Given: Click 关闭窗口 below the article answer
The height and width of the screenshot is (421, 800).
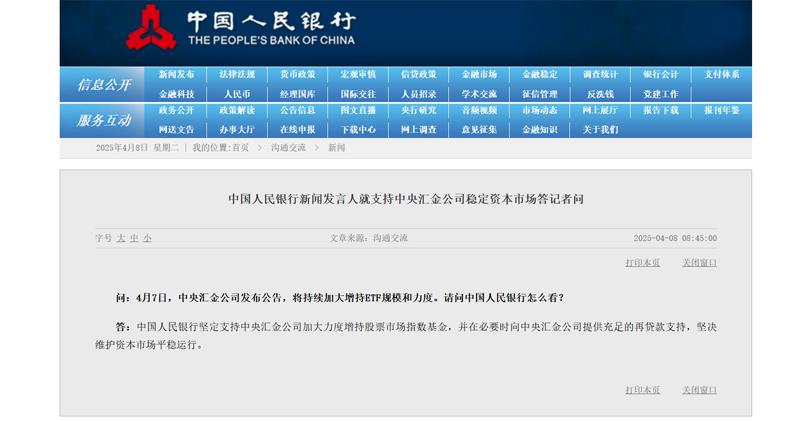Looking at the screenshot, I should click(x=699, y=390).
